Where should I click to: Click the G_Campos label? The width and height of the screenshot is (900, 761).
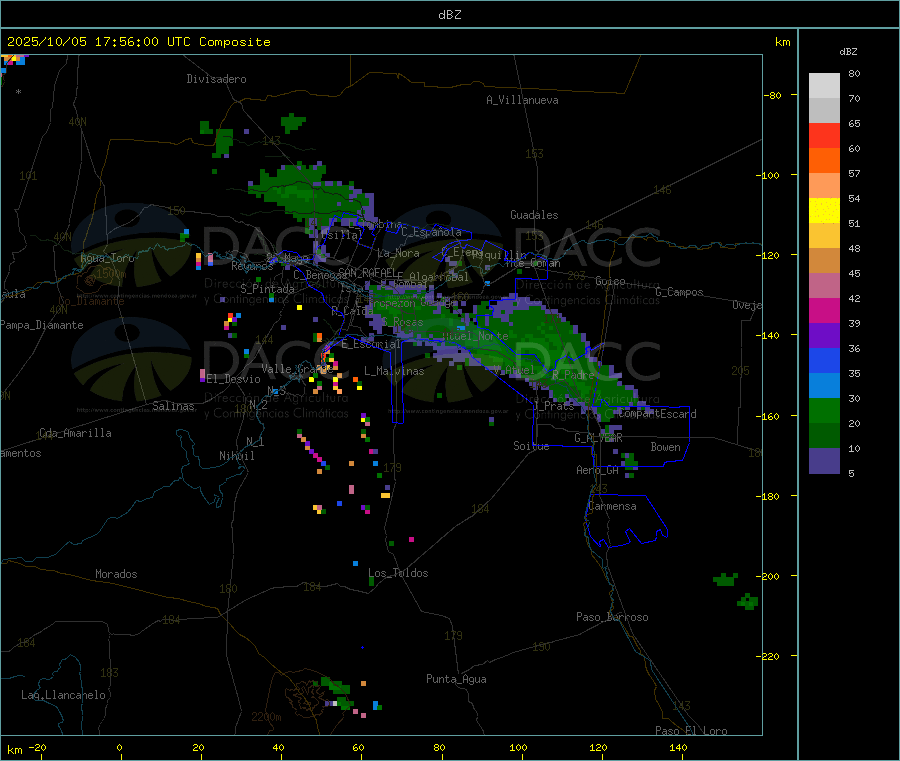tap(680, 292)
